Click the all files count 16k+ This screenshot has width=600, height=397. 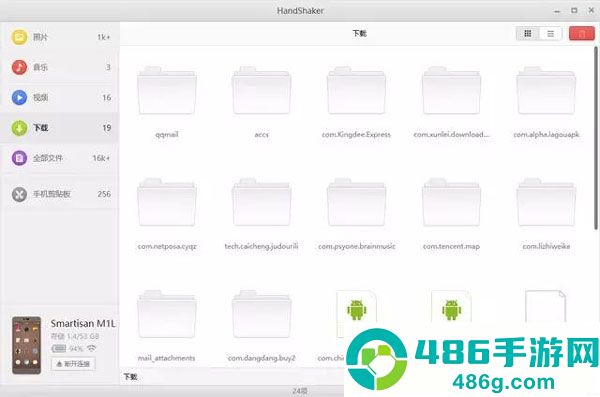pos(101,158)
